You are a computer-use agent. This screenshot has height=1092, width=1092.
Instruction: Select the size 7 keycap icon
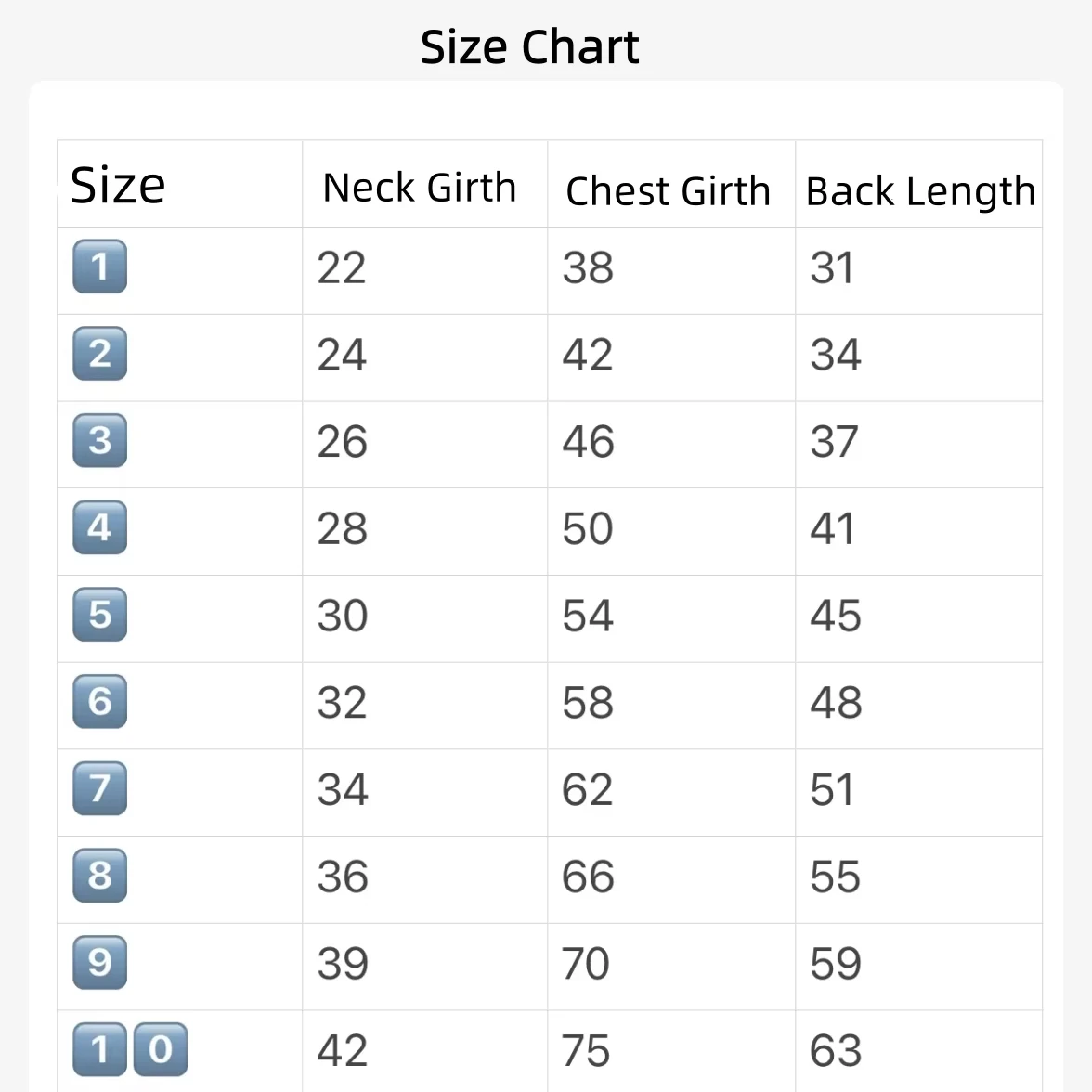pyautogui.click(x=99, y=789)
